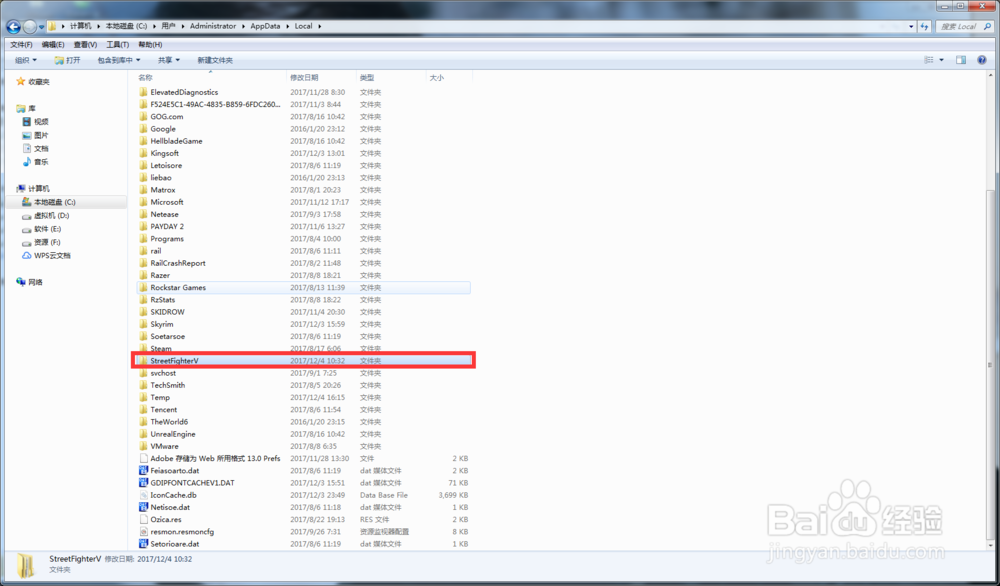The image size is (1000, 586).
Task: Sort by 大小 column header
Action: pos(437,77)
